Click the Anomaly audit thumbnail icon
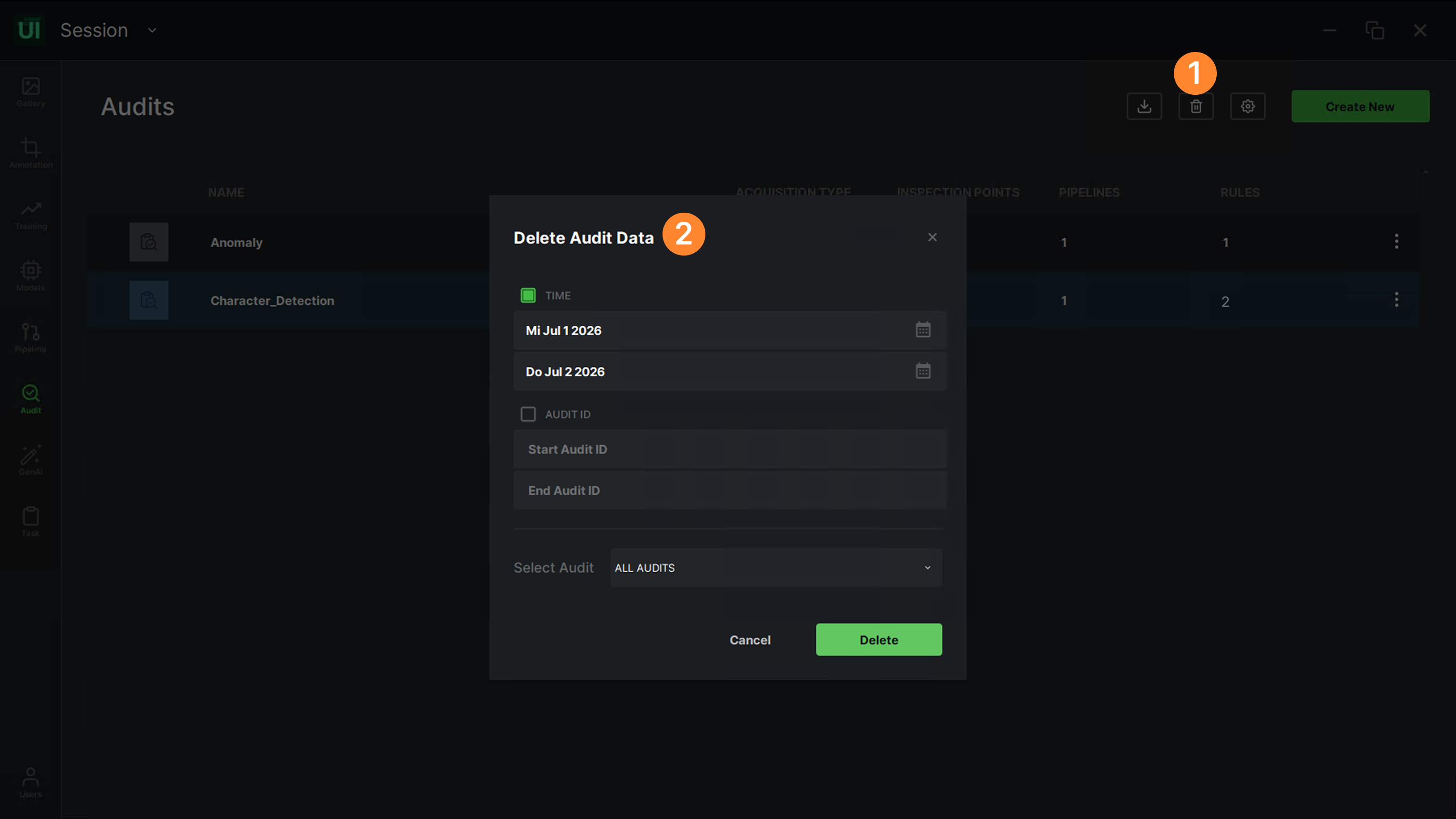The width and height of the screenshot is (1456, 819). tap(149, 242)
